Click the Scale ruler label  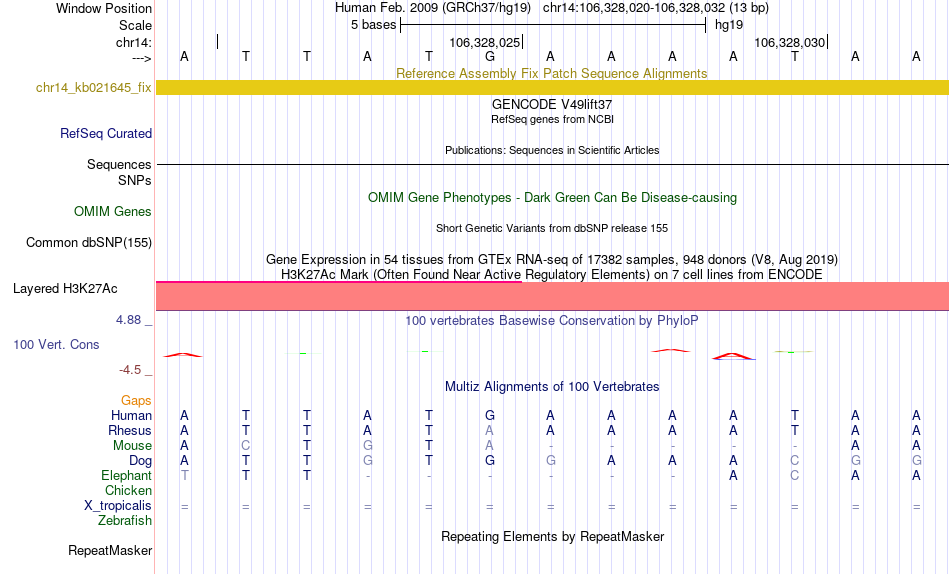135,25
